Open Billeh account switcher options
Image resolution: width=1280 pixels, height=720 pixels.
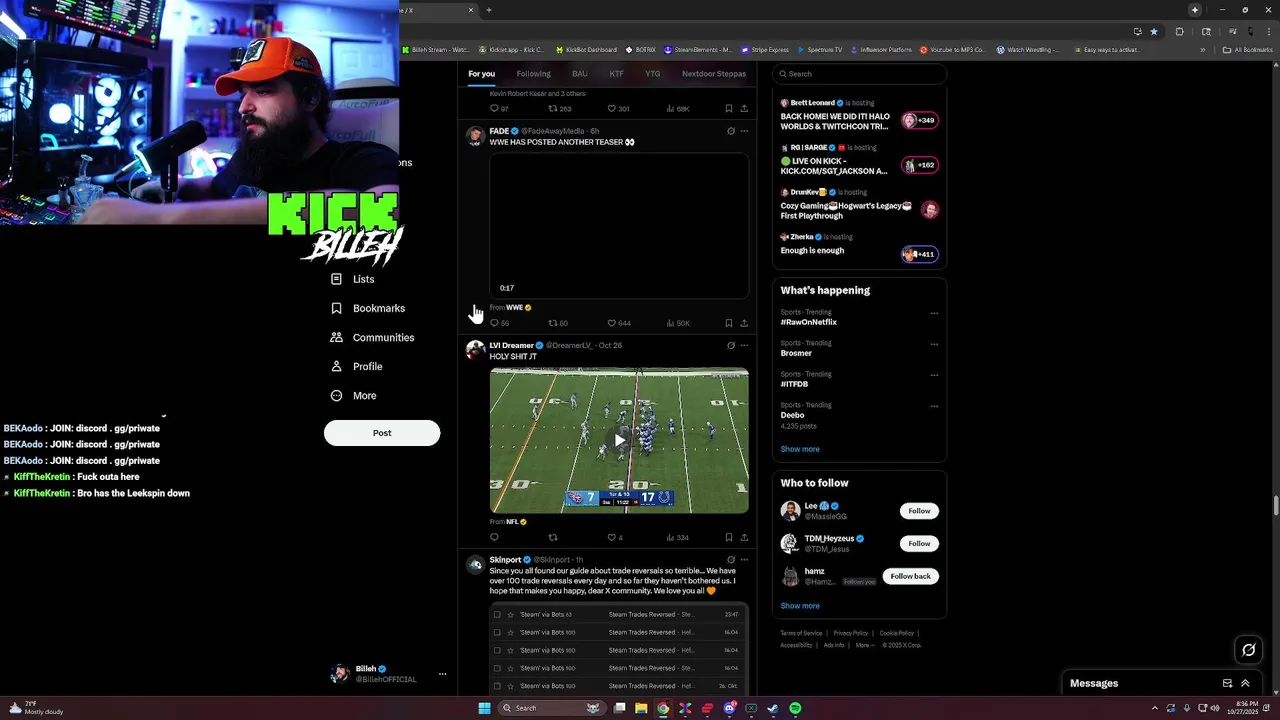442,674
